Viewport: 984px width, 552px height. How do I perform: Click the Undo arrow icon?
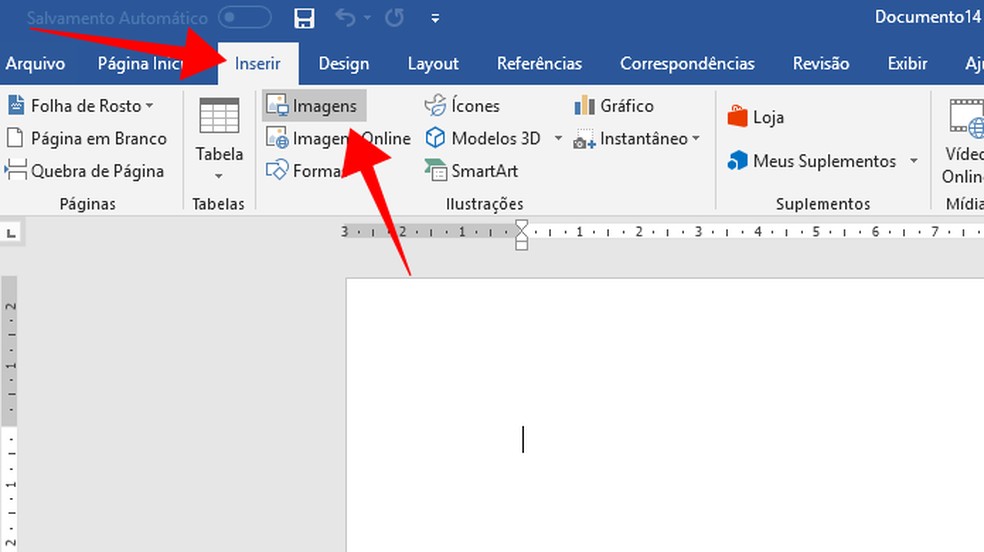[x=345, y=18]
